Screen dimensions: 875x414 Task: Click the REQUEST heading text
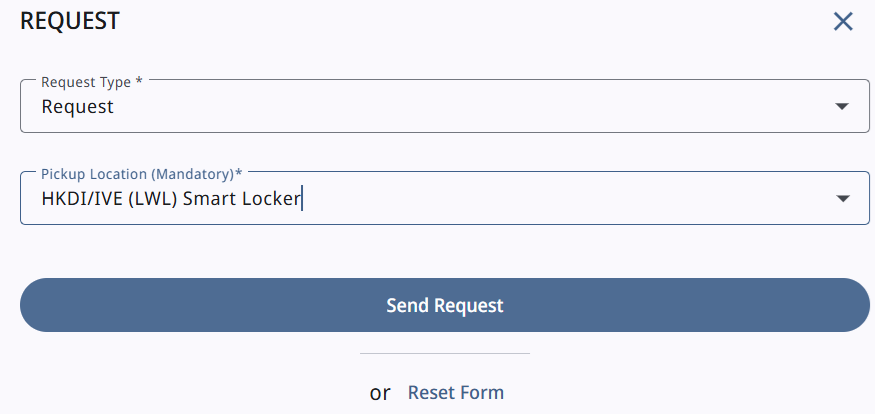(70, 21)
